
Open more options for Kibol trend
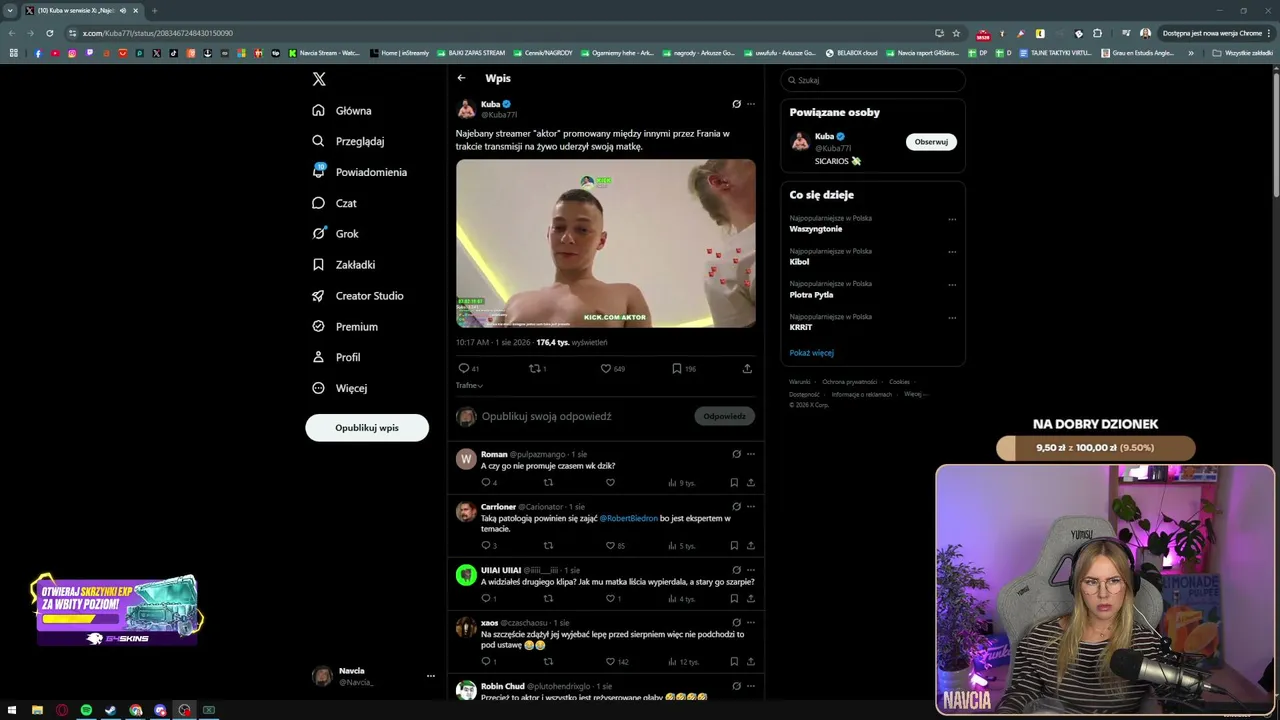[x=952, y=252]
